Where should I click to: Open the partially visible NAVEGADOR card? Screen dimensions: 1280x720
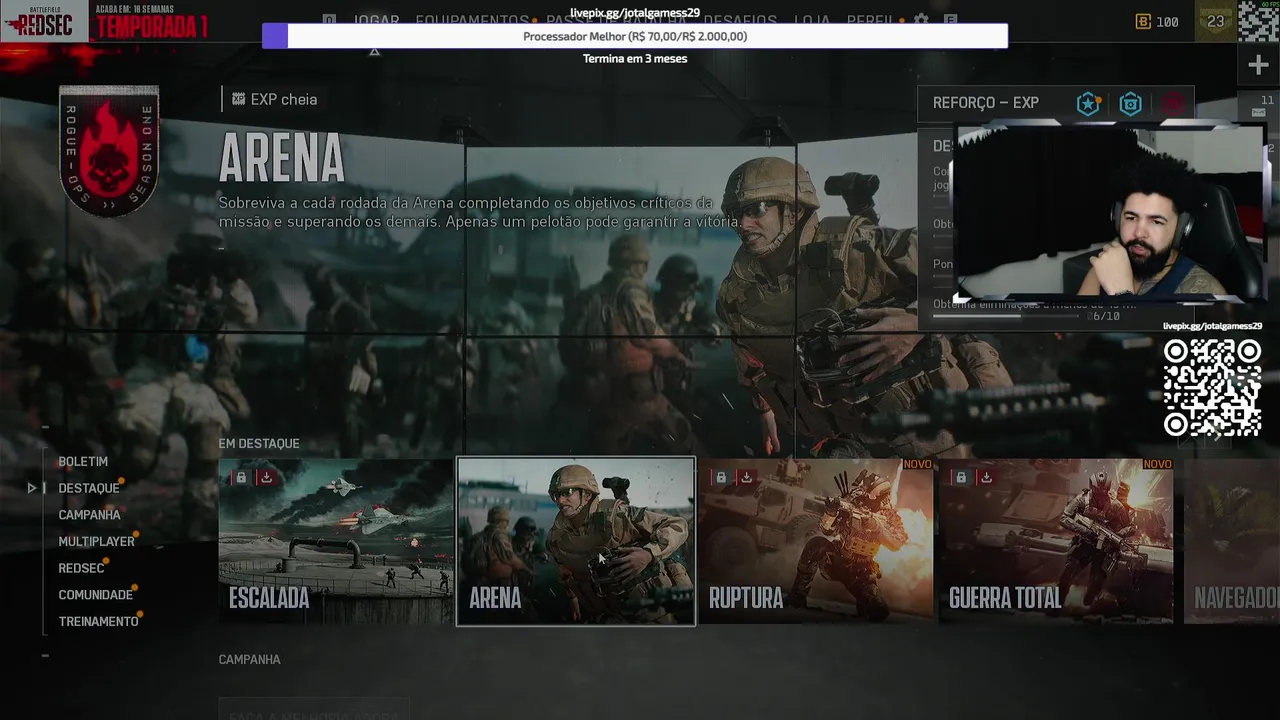[1231, 541]
